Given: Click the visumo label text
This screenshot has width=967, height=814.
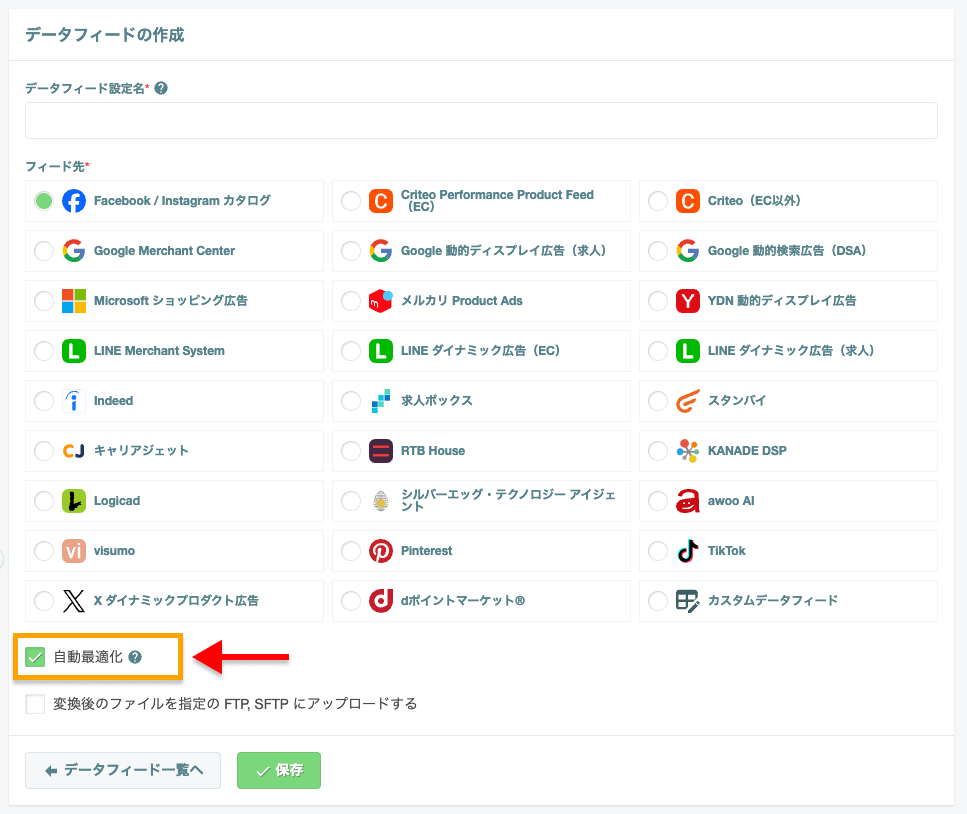Looking at the screenshot, I should (x=114, y=551).
